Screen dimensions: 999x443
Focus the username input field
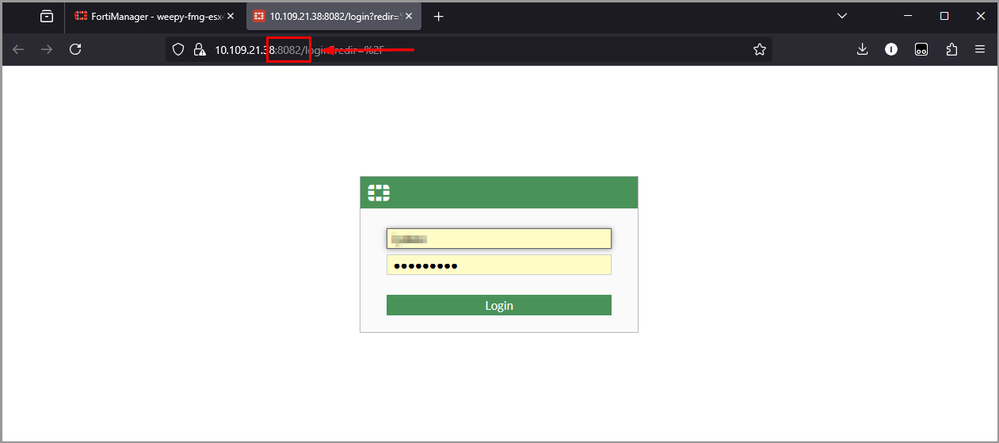point(499,238)
